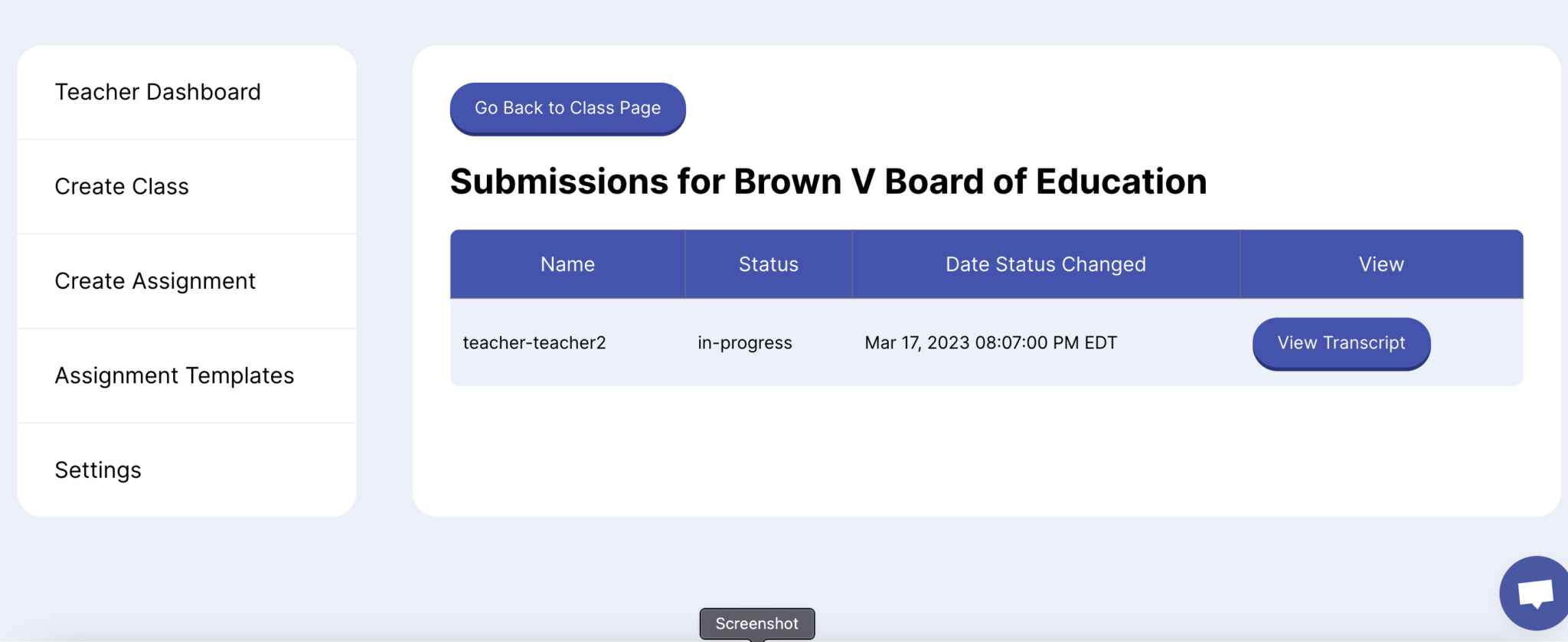
Task: Click the View column header
Action: (1380, 264)
